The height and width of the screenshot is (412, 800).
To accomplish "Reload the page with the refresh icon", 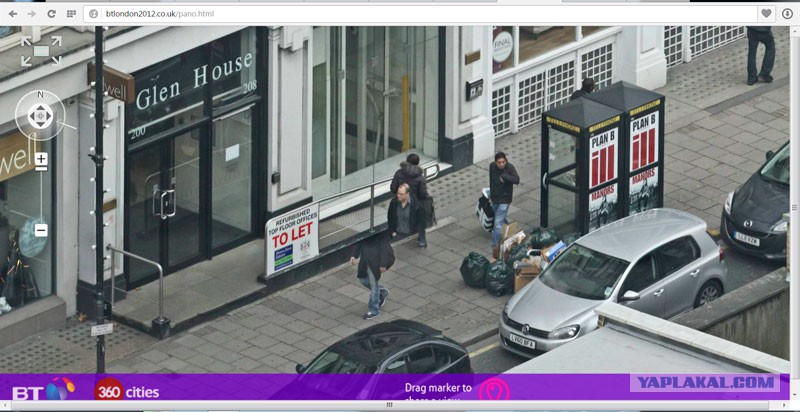I will pyautogui.click(x=51, y=14).
